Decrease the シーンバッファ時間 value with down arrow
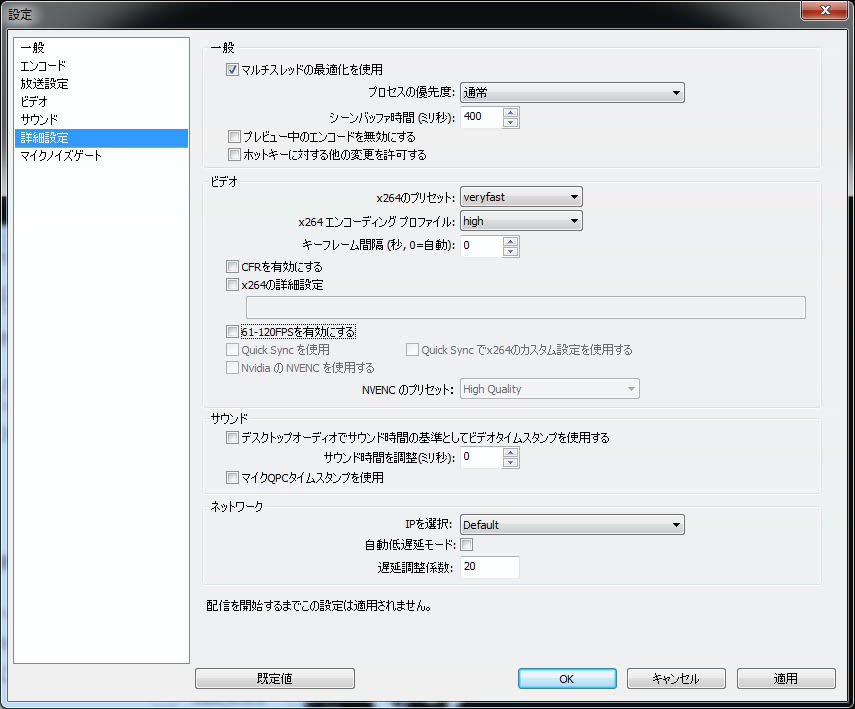Image resolution: width=855 pixels, height=709 pixels. click(x=510, y=123)
